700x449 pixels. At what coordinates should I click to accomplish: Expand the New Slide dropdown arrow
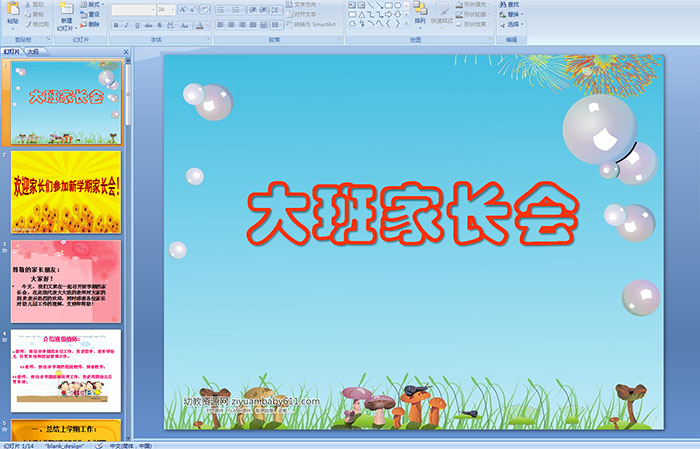(x=76, y=29)
